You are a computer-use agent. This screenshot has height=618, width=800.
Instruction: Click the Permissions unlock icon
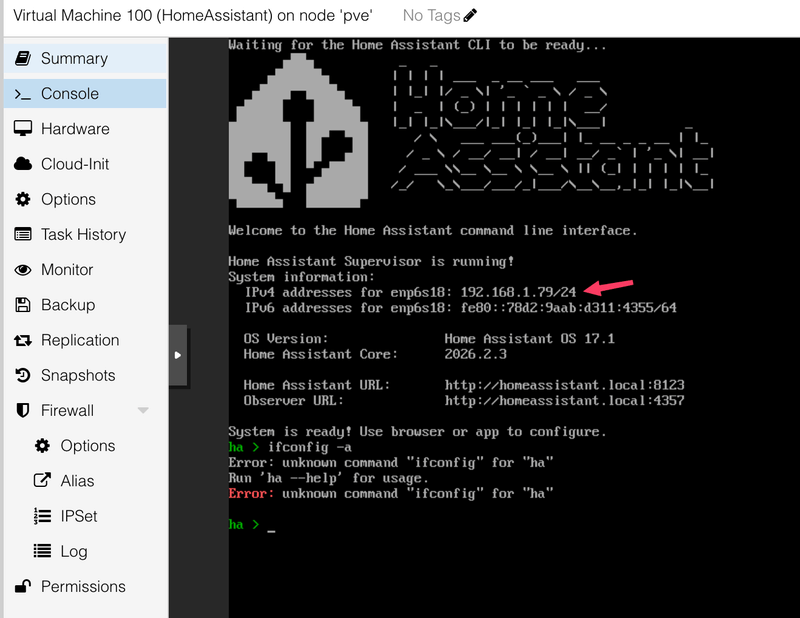point(22,586)
